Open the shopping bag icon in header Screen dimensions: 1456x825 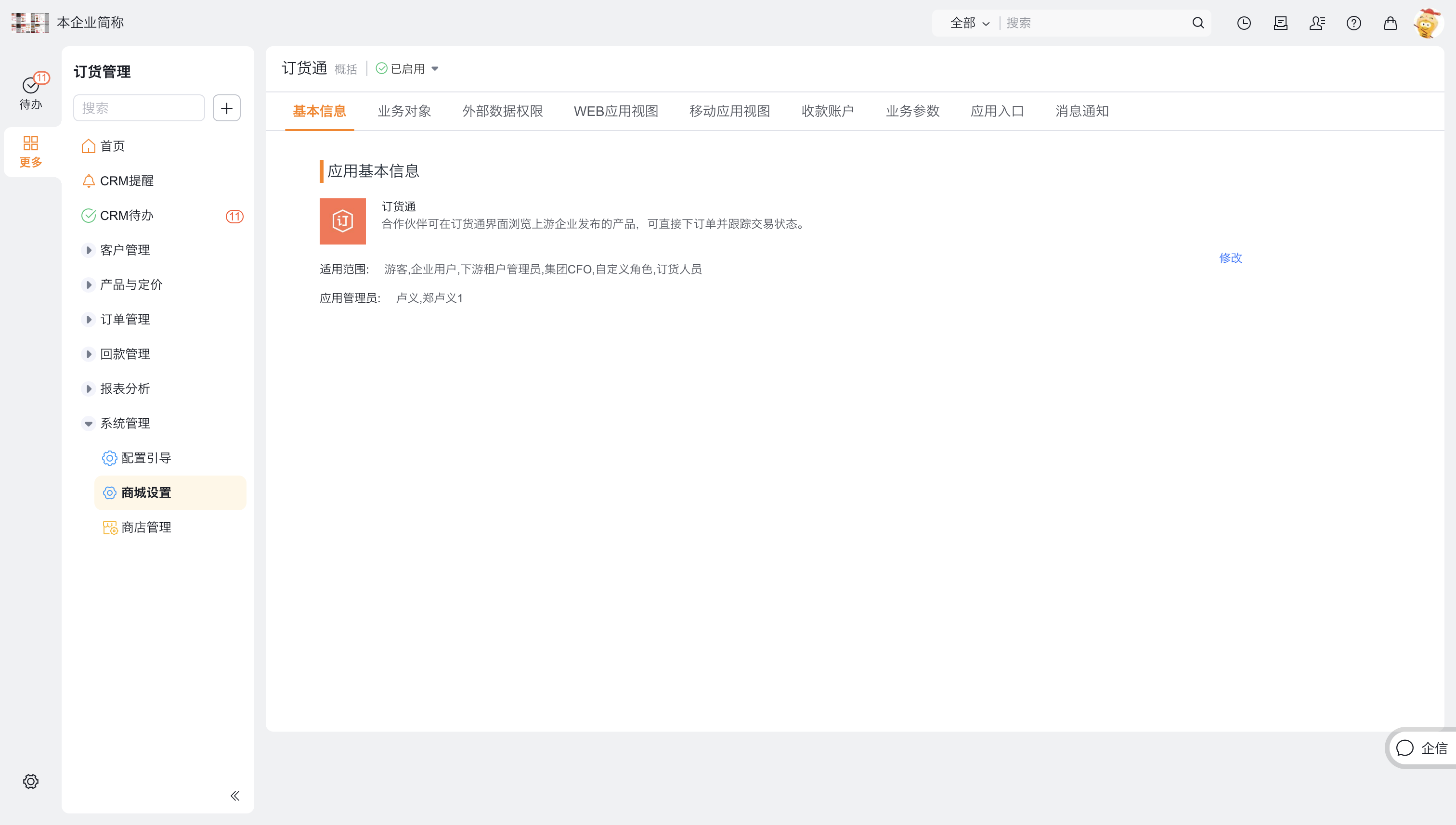1390,23
